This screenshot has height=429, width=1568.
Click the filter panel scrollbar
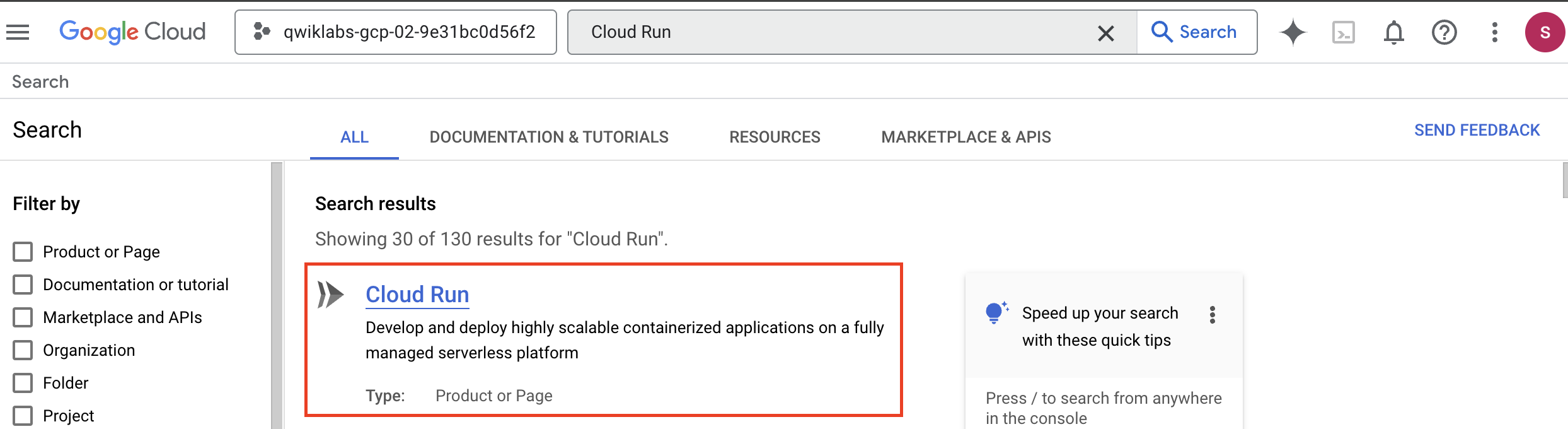point(277,295)
